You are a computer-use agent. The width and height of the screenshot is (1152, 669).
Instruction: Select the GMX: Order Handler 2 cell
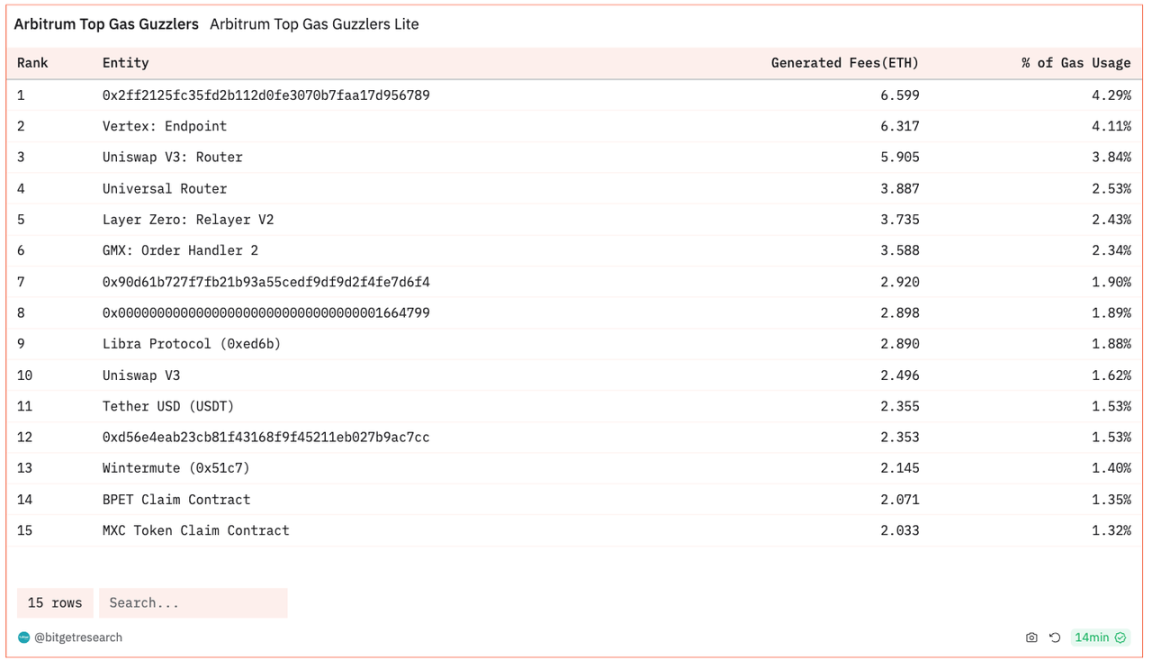180,250
